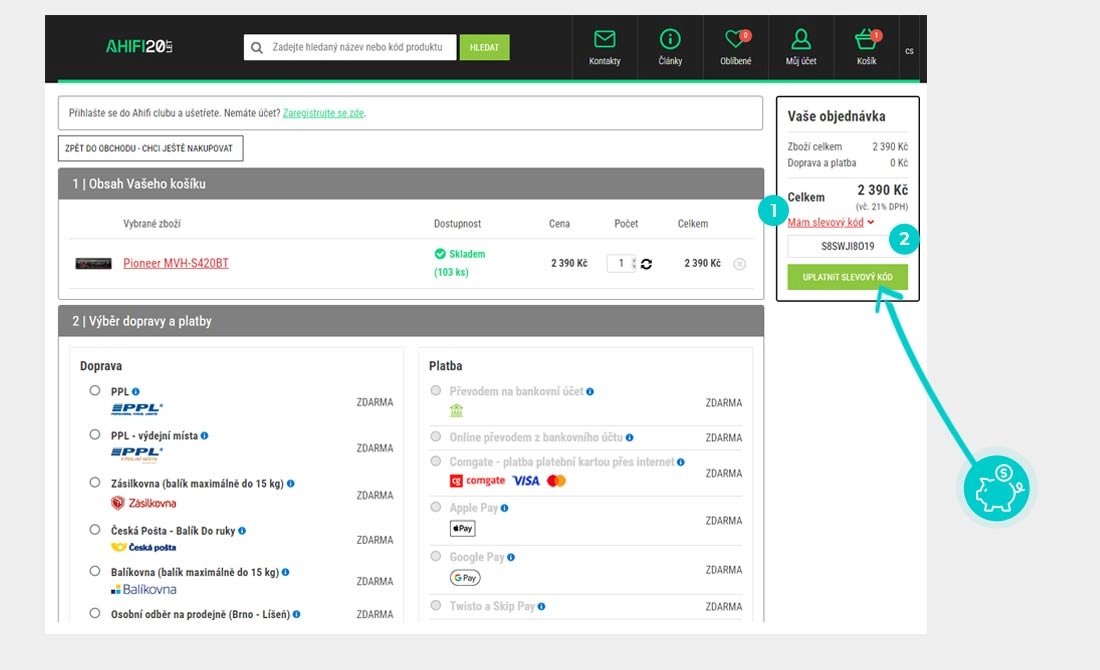Open the Články info icon

point(670,40)
